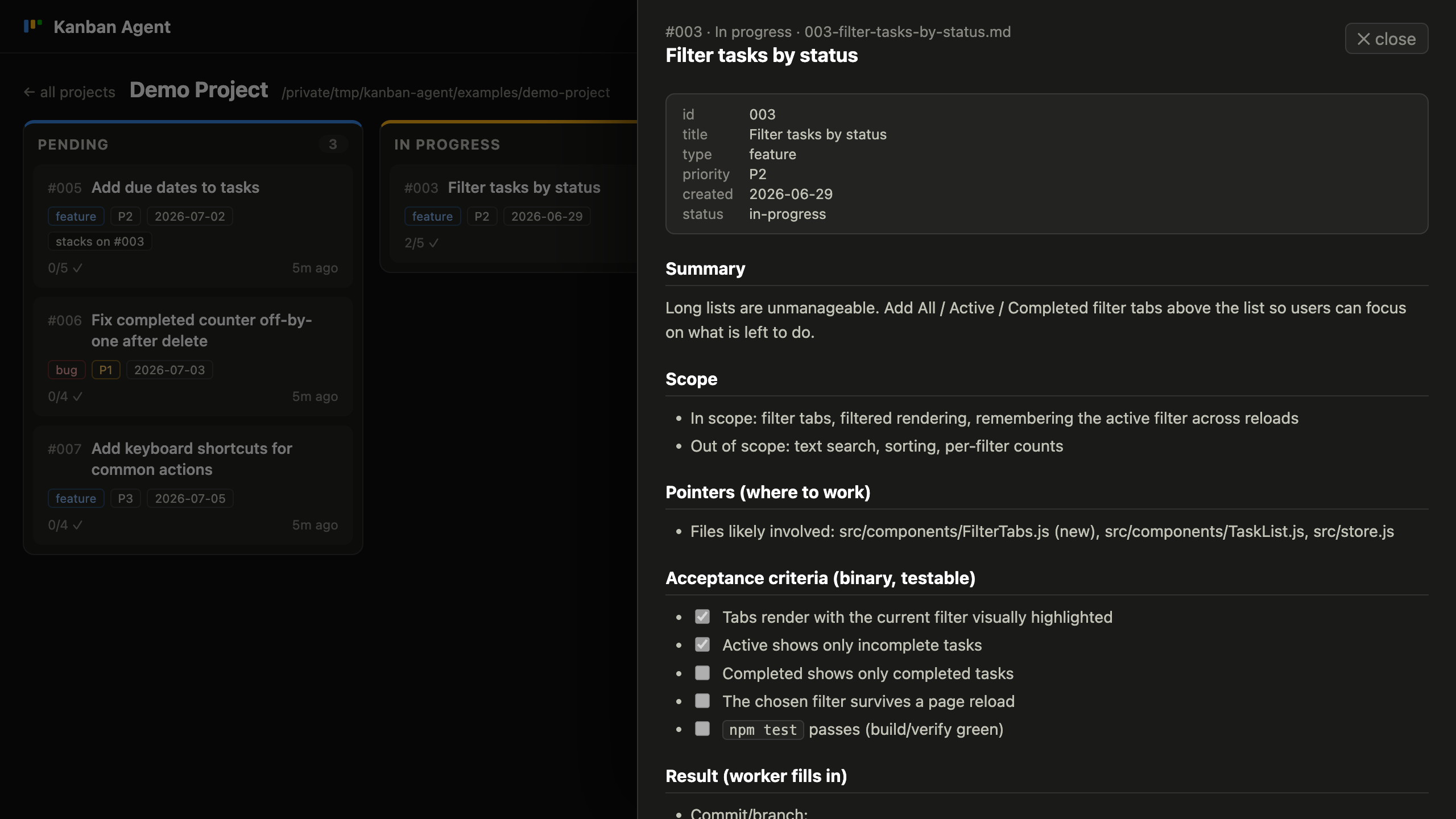The image size is (1456, 819).
Task: Close the task detail panel
Action: [1386, 39]
